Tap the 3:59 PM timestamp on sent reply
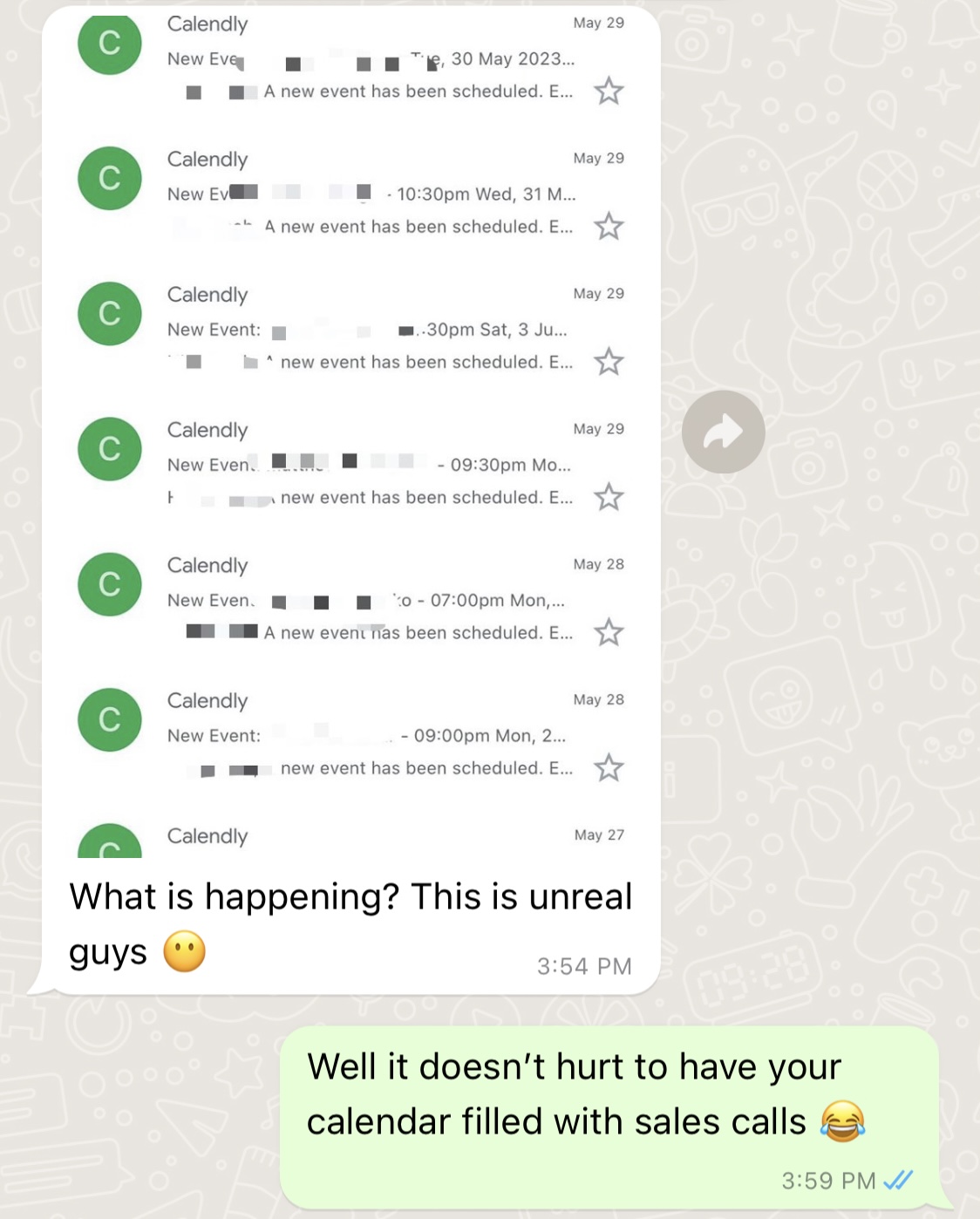980x1219 pixels. 828,1181
